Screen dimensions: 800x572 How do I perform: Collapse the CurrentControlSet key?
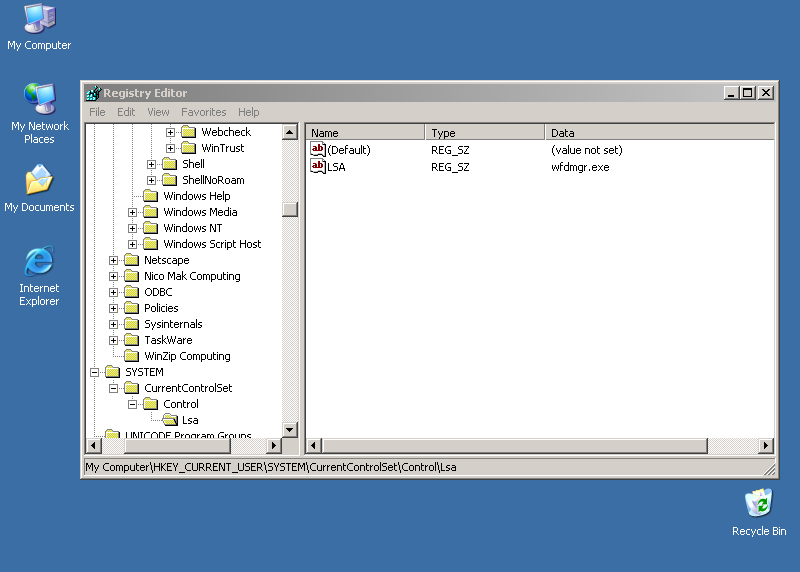113,388
